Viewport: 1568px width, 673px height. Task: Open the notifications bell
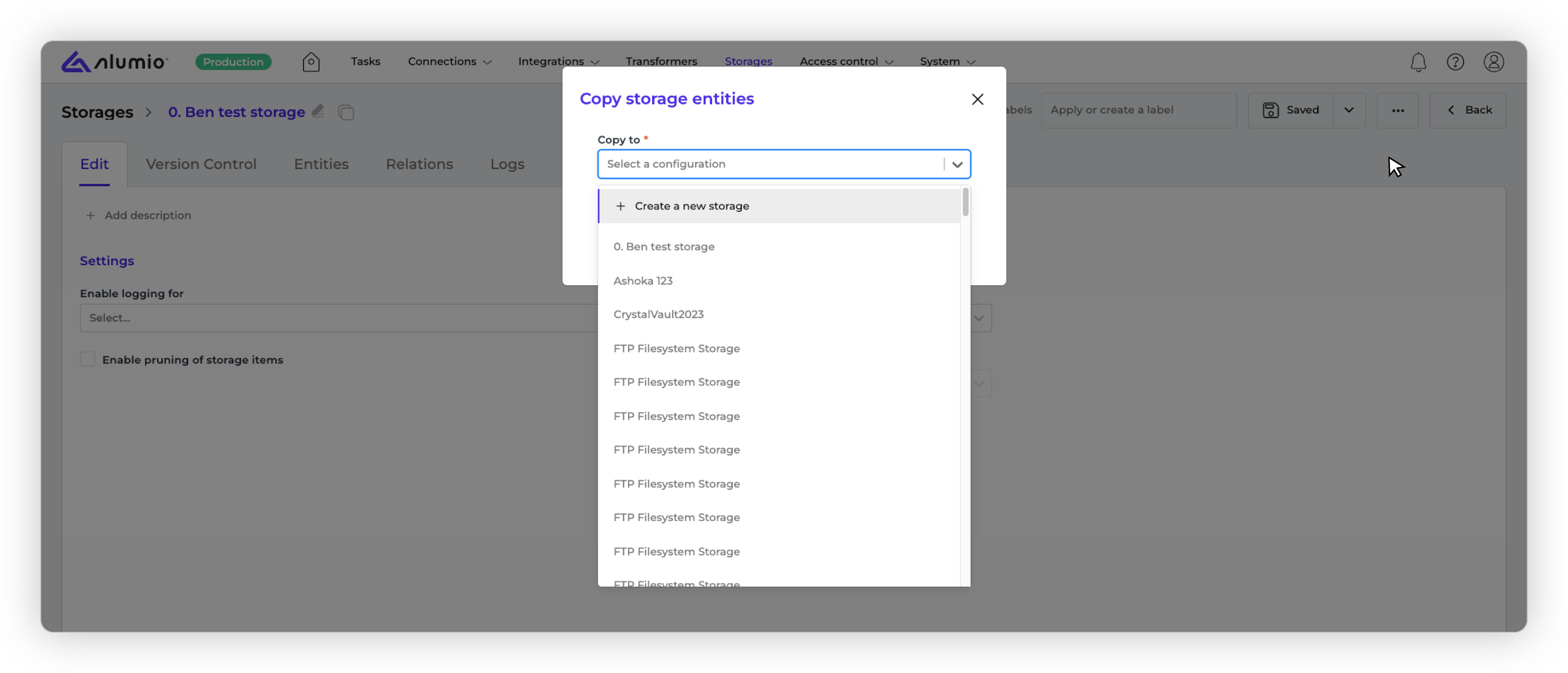[1418, 61]
